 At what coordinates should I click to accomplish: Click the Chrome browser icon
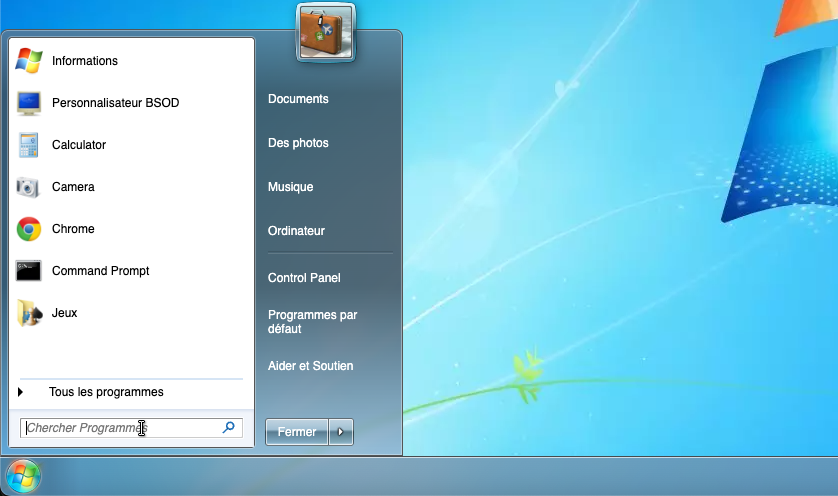29,229
